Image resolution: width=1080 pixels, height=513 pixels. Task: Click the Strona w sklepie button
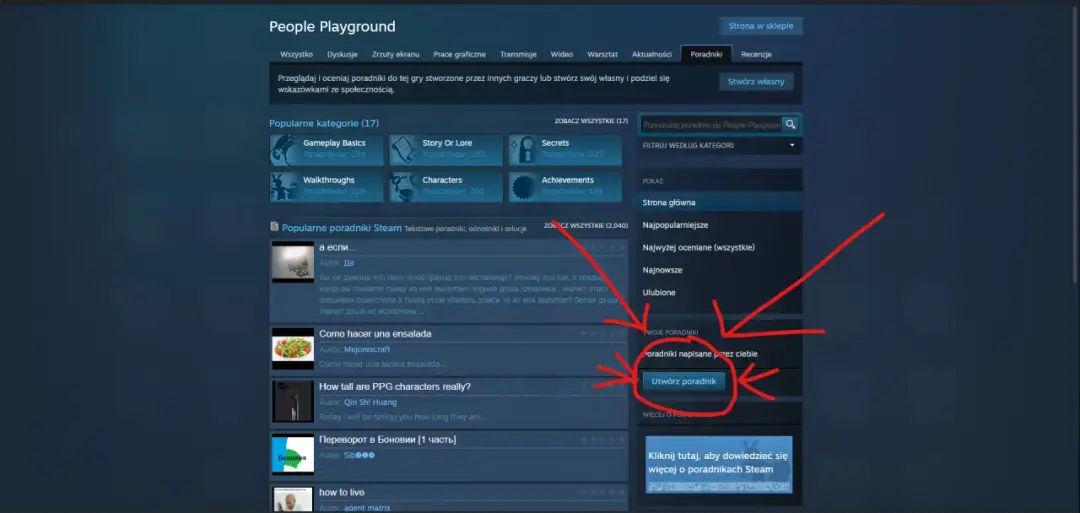tap(760, 26)
